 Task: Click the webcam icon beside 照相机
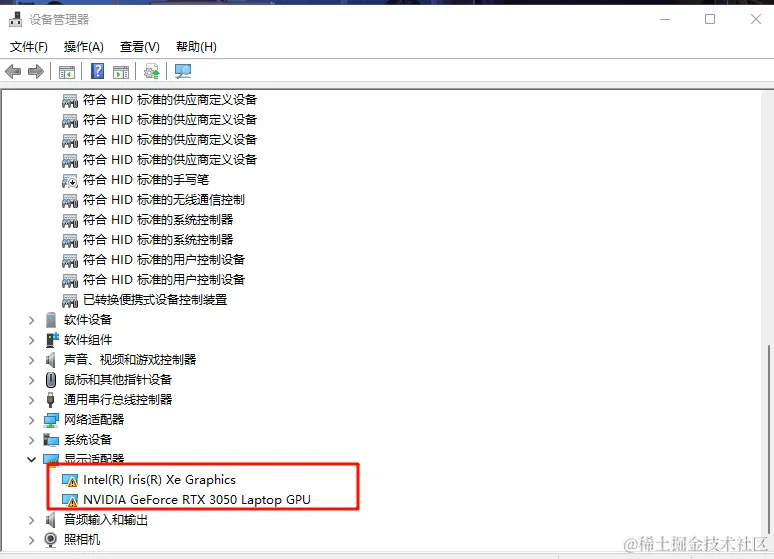click(x=50, y=540)
